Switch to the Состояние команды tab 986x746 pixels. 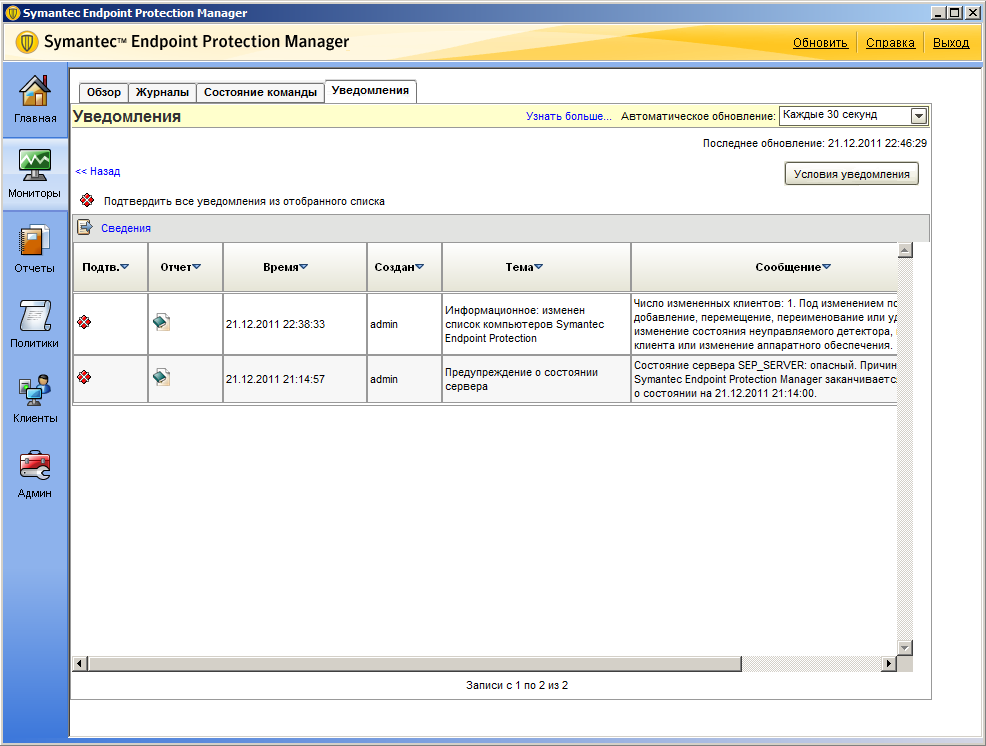260,92
